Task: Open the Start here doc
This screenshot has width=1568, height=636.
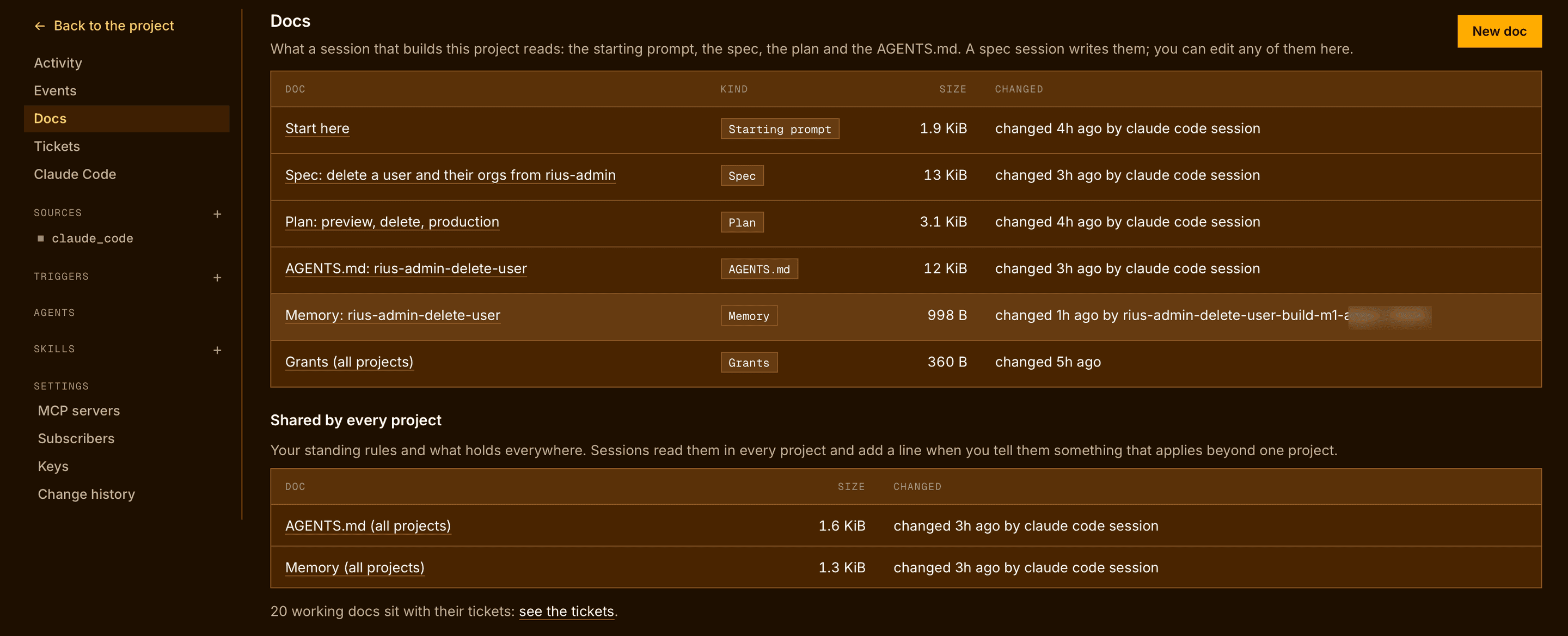Action: pyautogui.click(x=317, y=129)
